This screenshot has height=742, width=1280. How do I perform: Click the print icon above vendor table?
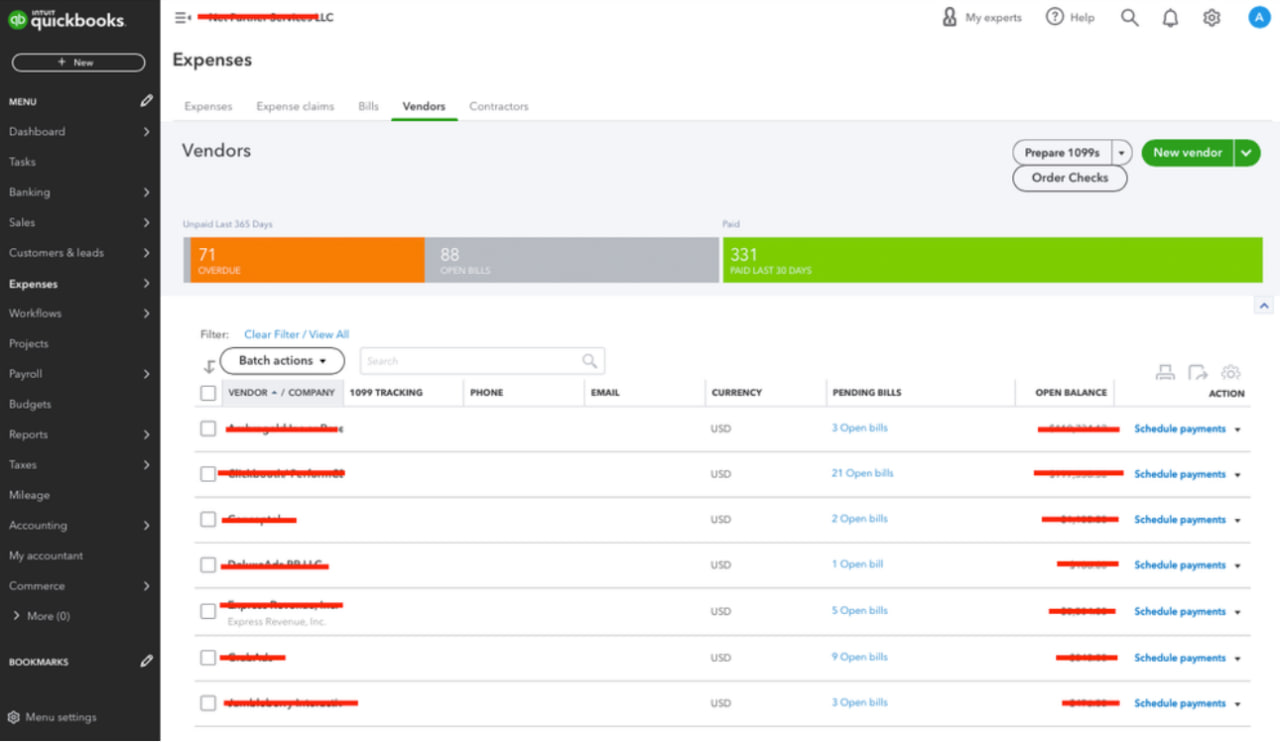(x=1165, y=373)
